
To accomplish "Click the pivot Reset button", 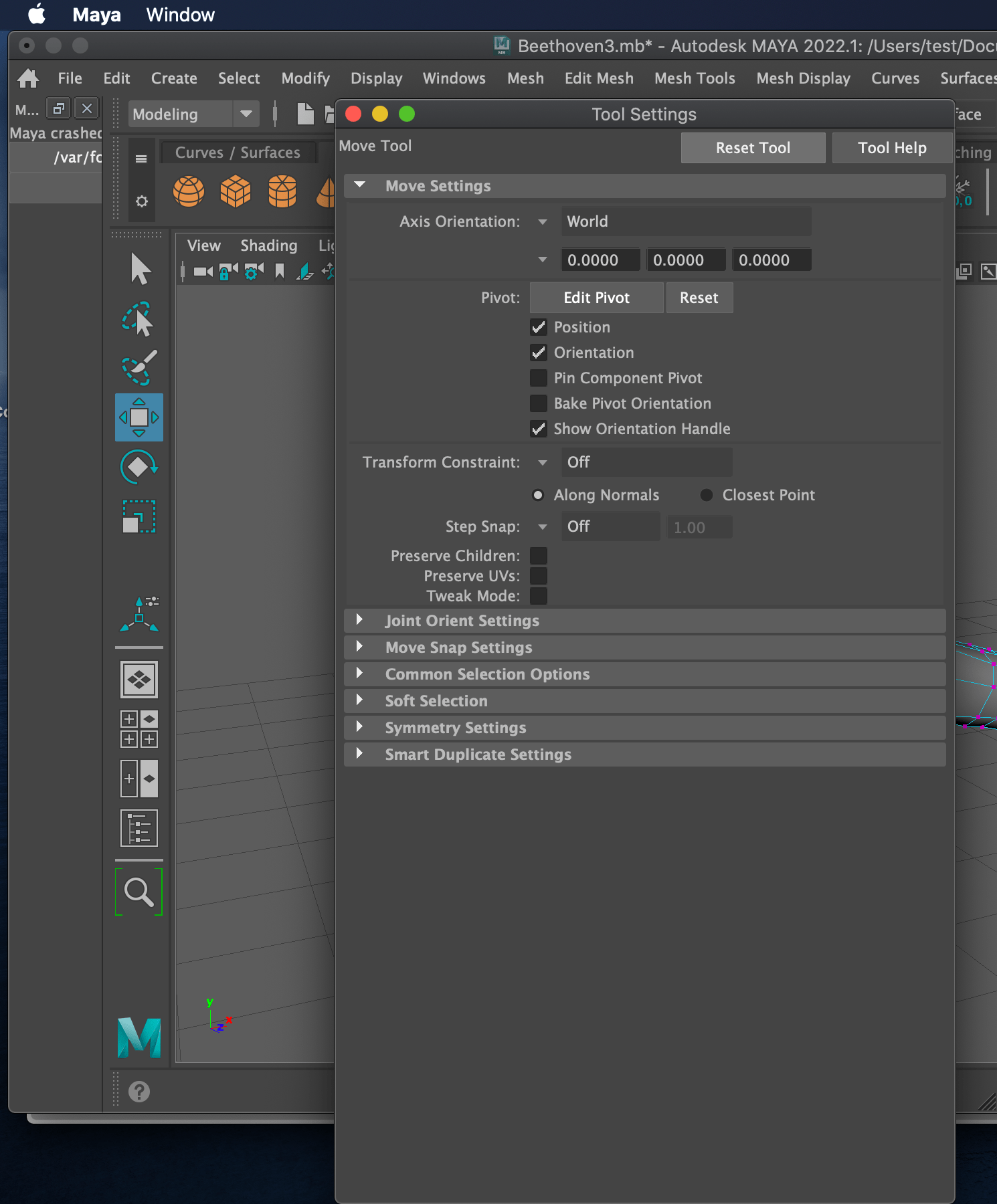I will 699,298.
